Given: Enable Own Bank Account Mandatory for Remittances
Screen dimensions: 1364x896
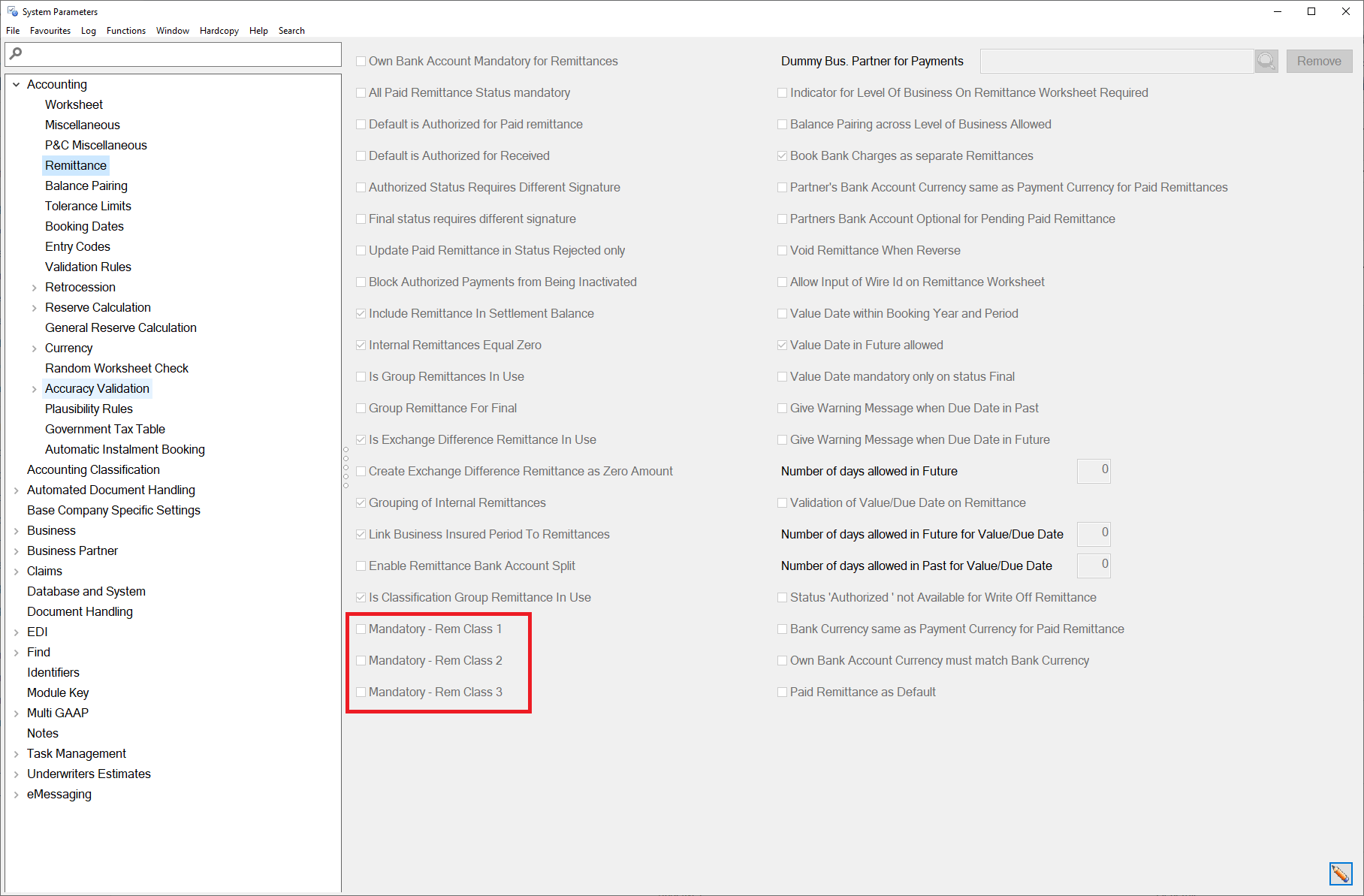Looking at the screenshot, I should tap(361, 61).
